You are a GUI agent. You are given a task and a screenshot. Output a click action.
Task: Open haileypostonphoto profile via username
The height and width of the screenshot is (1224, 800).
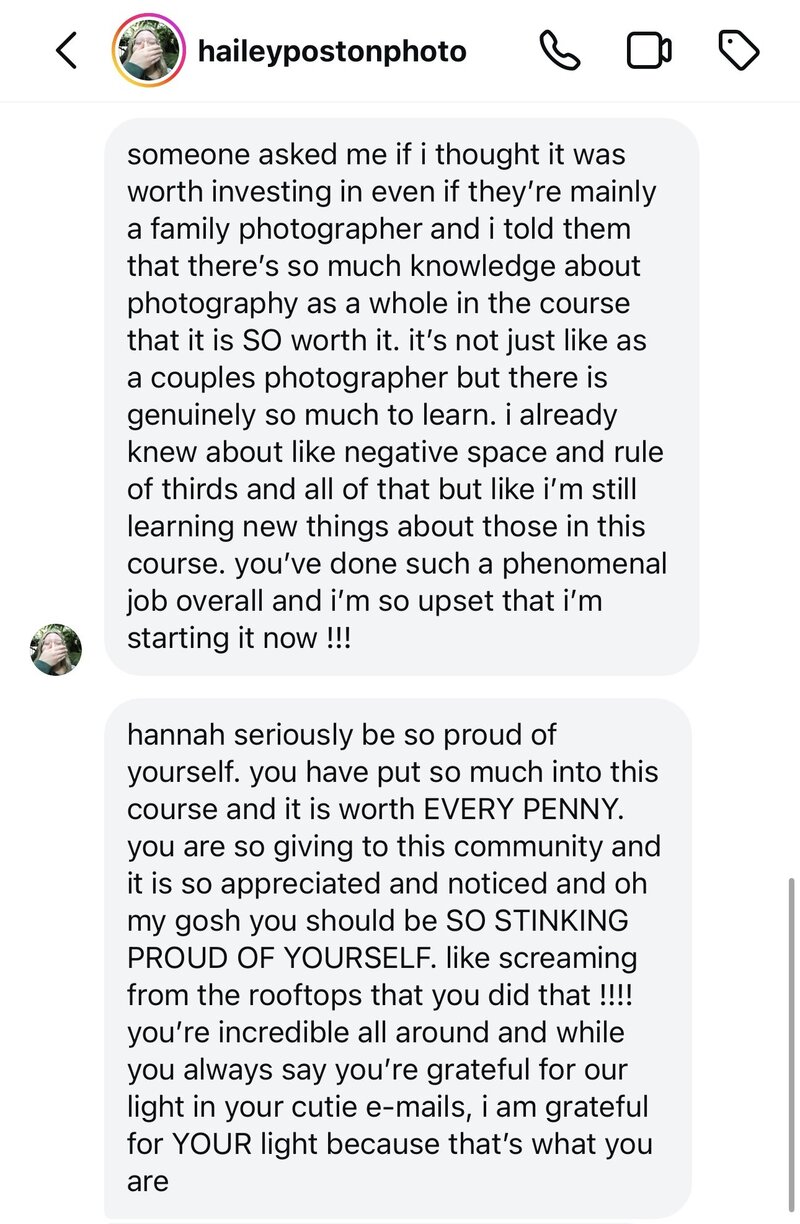(332, 51)
